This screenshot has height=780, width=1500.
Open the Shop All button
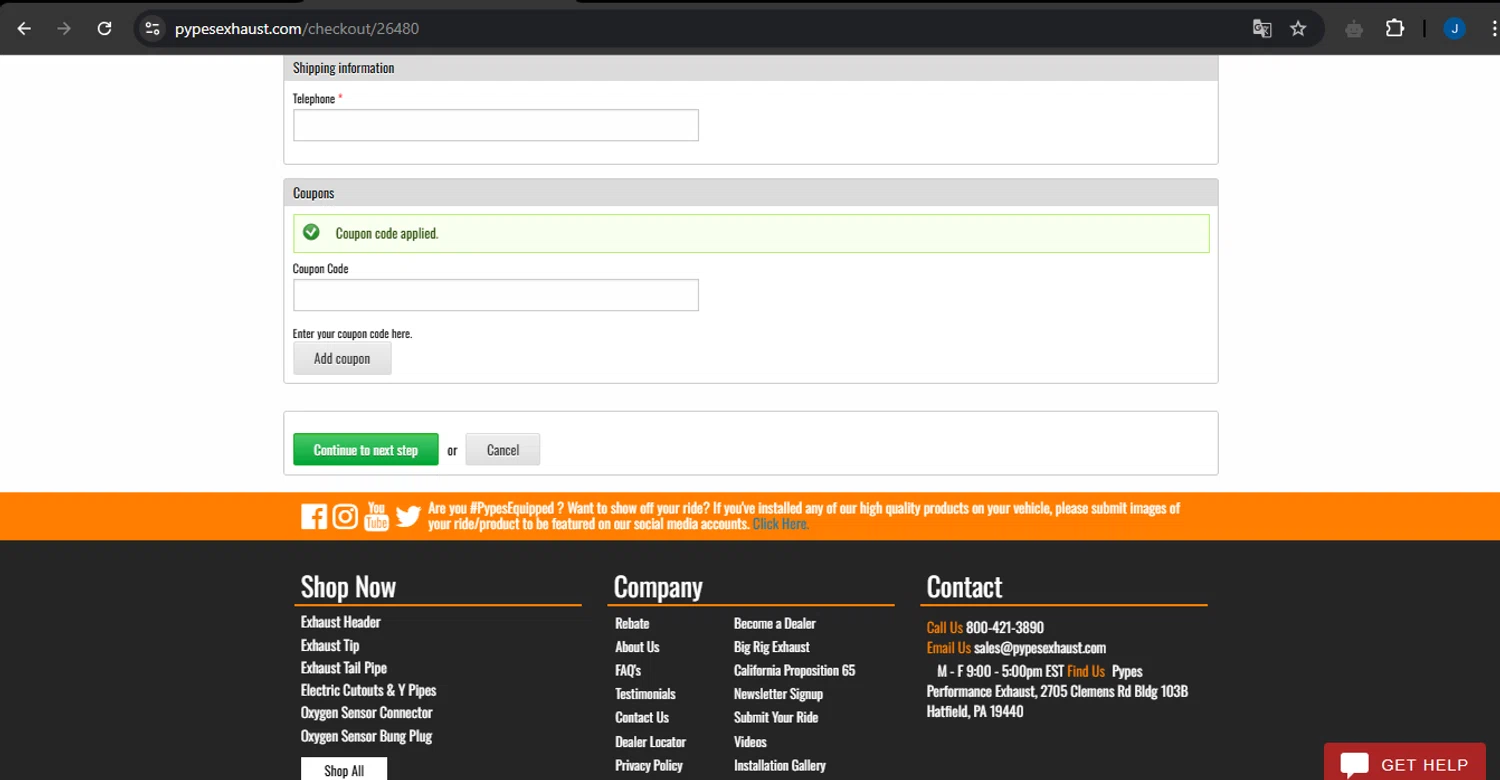click(x=344, y=770)
